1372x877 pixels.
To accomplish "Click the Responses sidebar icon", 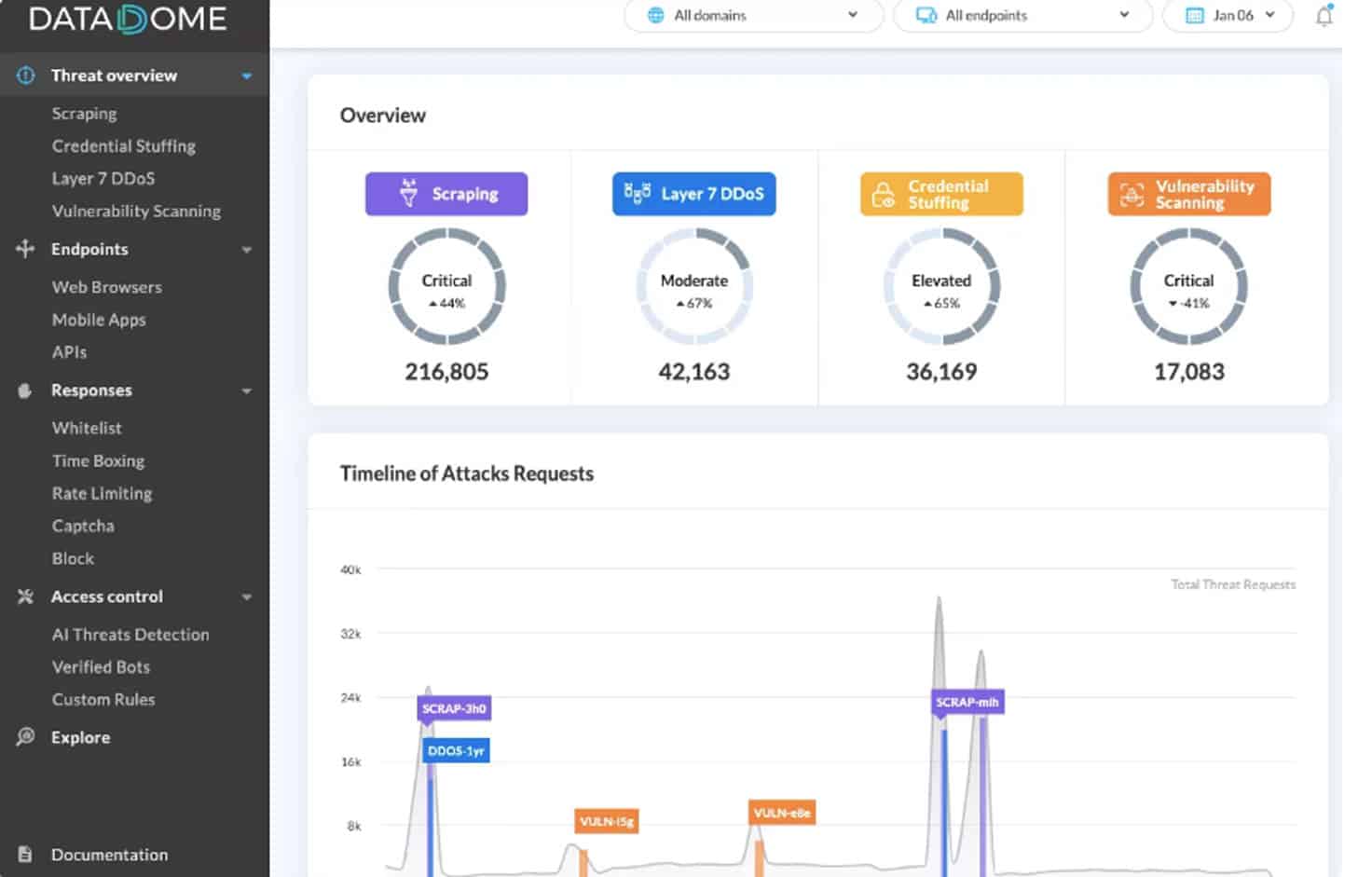I will [x=22, y=391].
